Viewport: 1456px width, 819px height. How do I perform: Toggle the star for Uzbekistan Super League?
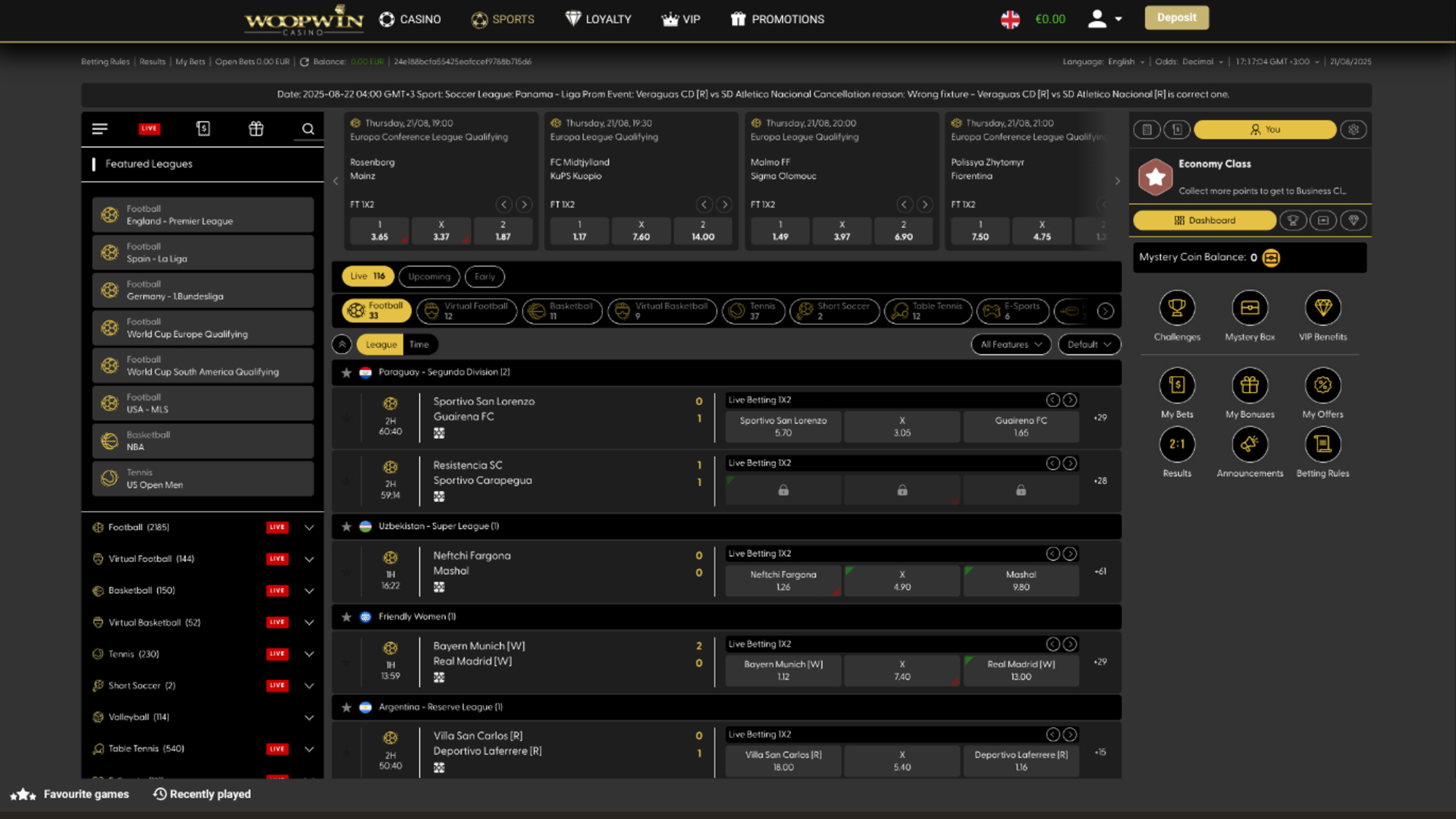pyautogui.click(x=347, y=526)
